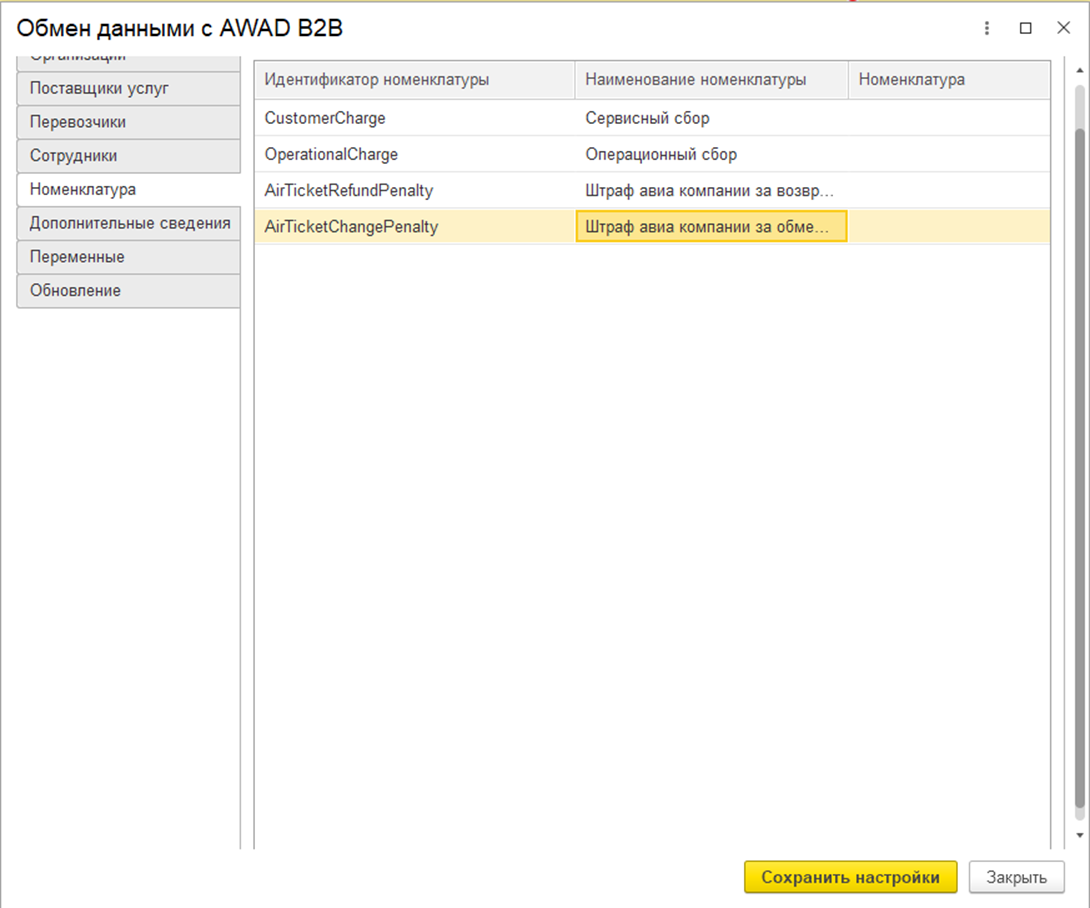Go to Дополнительные сведения tab
This screenshot has height=908, width=1090.
coord(128,223)
